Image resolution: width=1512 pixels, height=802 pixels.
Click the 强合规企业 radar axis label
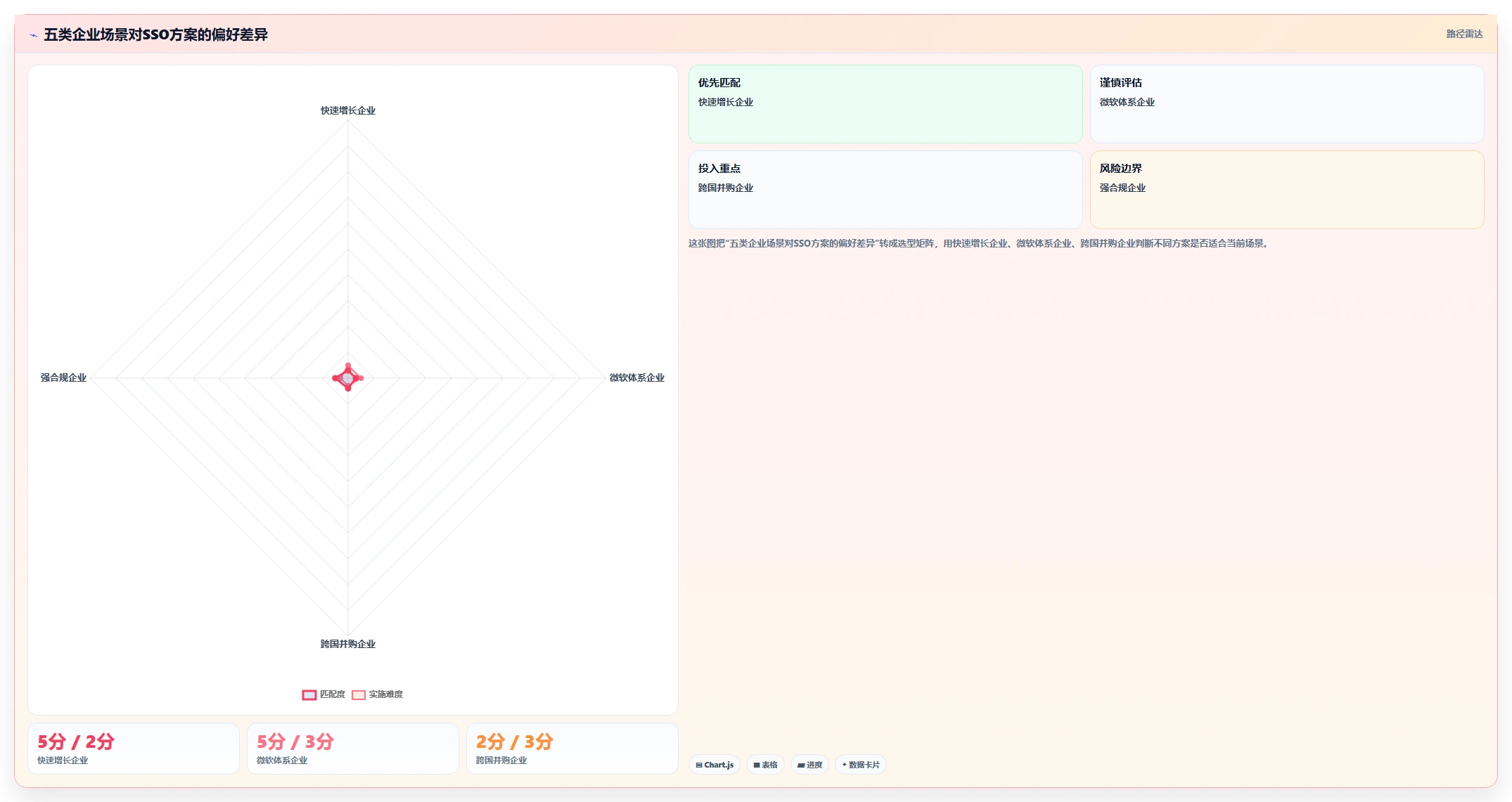click(63, 377)
